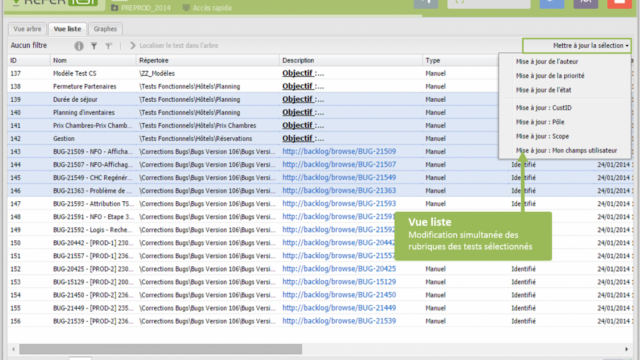
Task: Open link backlog/browse/BUG-21539
Action: (x=339, y=321)
